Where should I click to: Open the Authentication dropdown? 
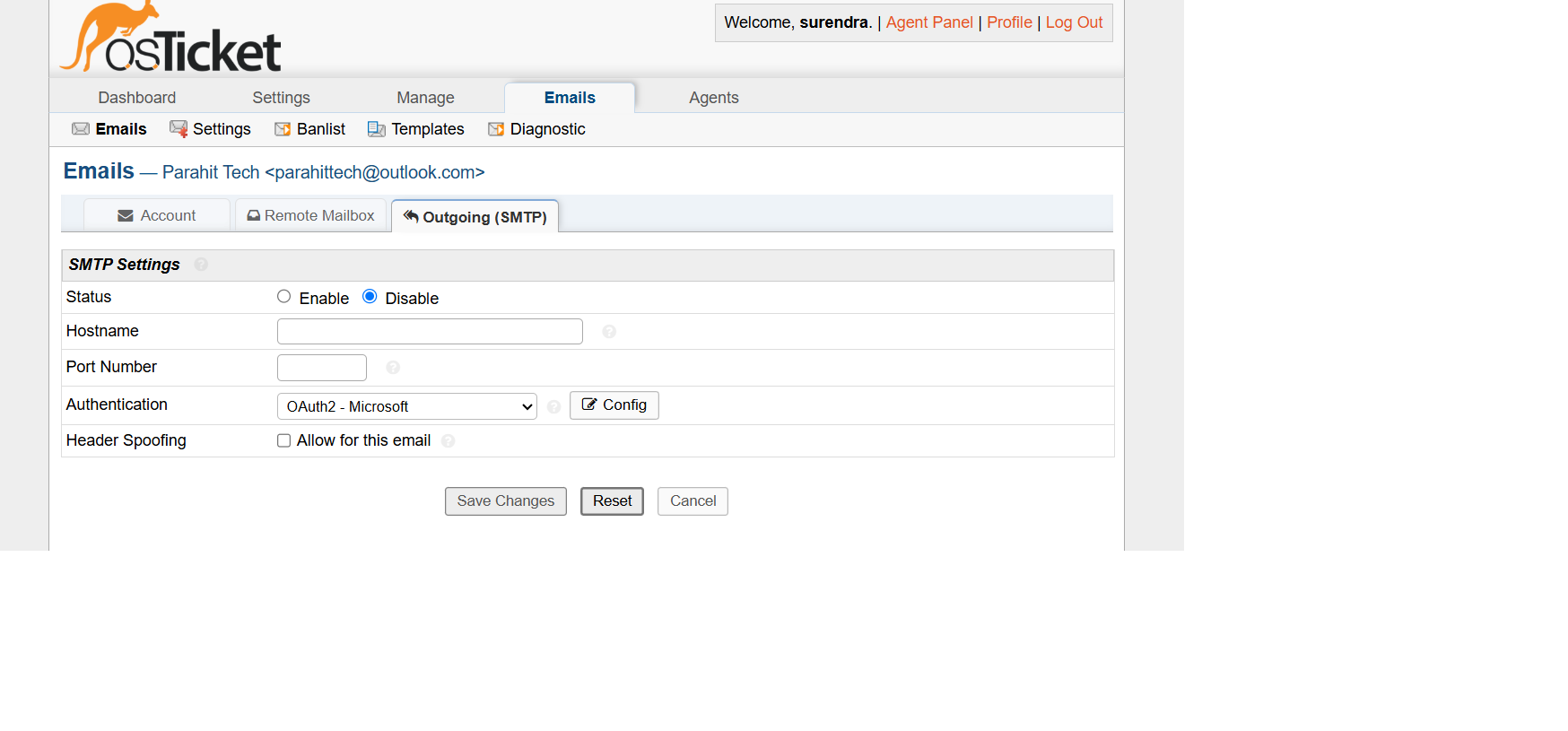pos(406,406)
